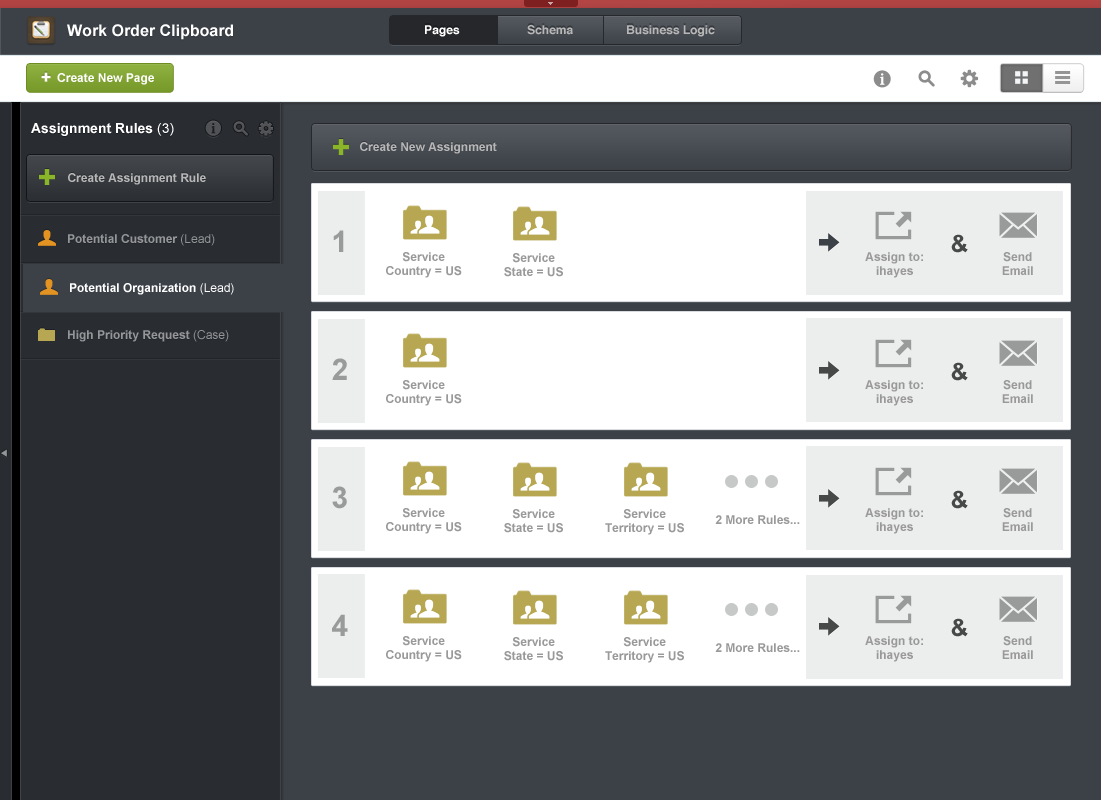The image size is (1101, 800).
Task: Click Service State folder icon in row 1
Action: point(534,224)
